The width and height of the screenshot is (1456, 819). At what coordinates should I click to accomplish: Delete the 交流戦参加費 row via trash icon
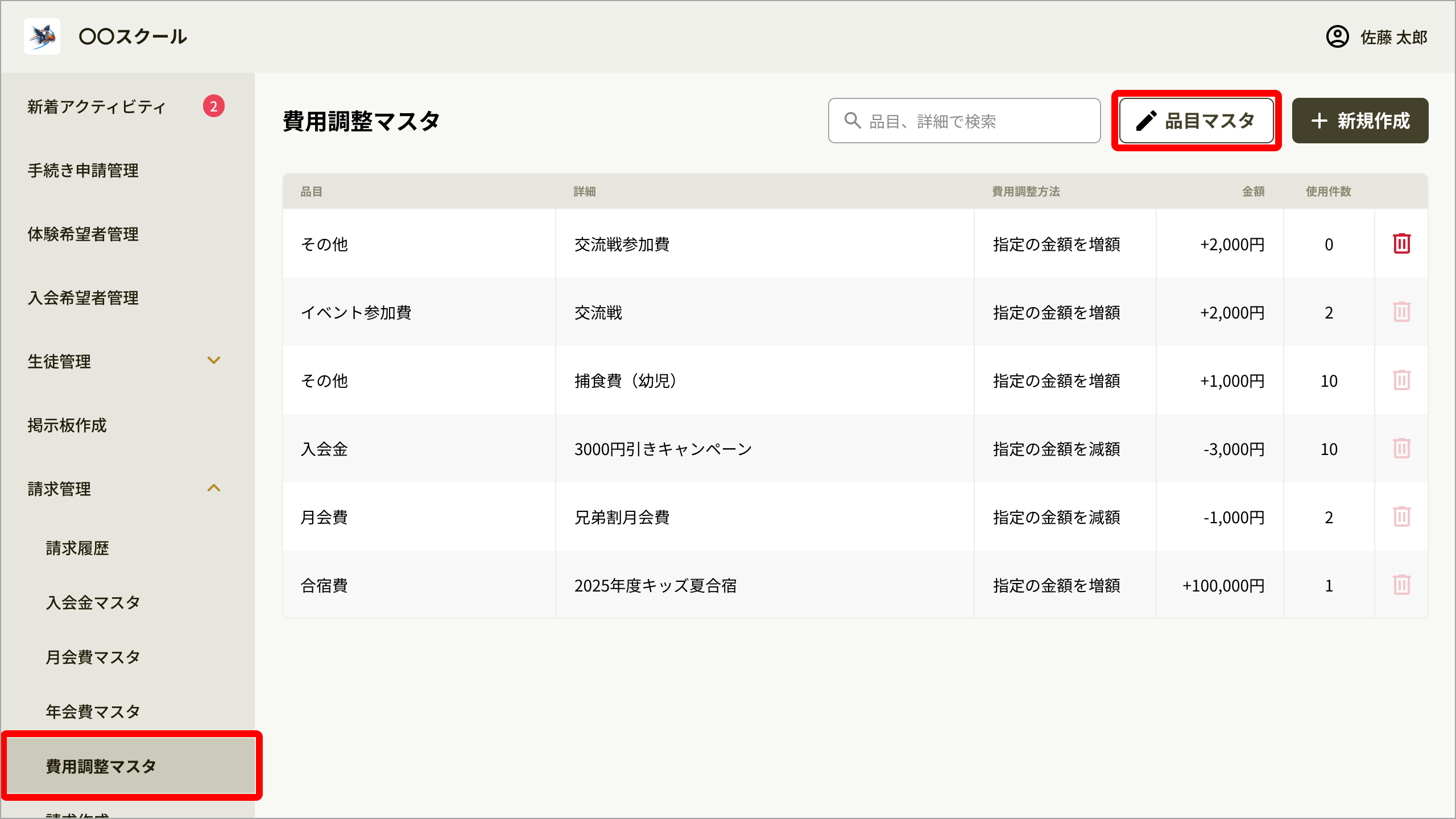click(1401, 243)
